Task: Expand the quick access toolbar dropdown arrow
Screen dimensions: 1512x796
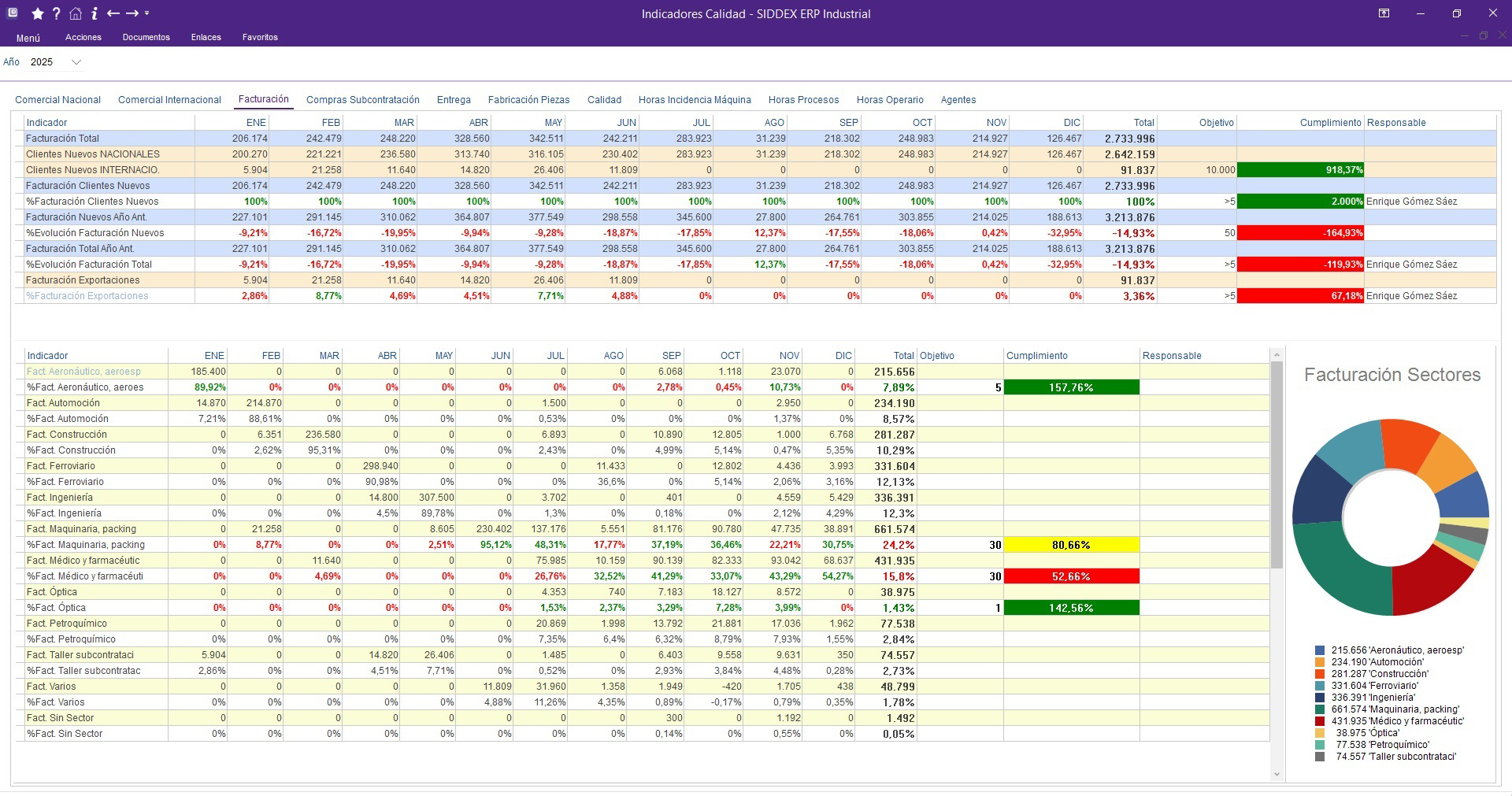Action: [x=147, y=13]
